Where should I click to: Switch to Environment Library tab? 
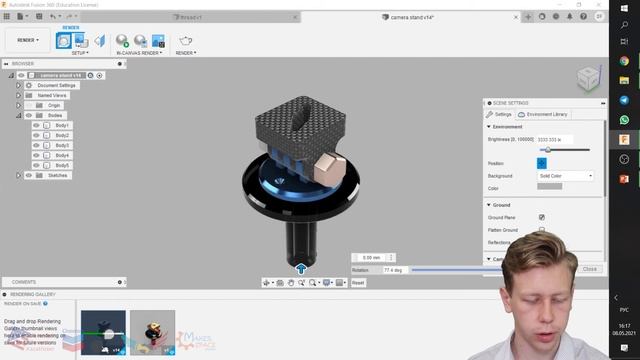point(543,115)
